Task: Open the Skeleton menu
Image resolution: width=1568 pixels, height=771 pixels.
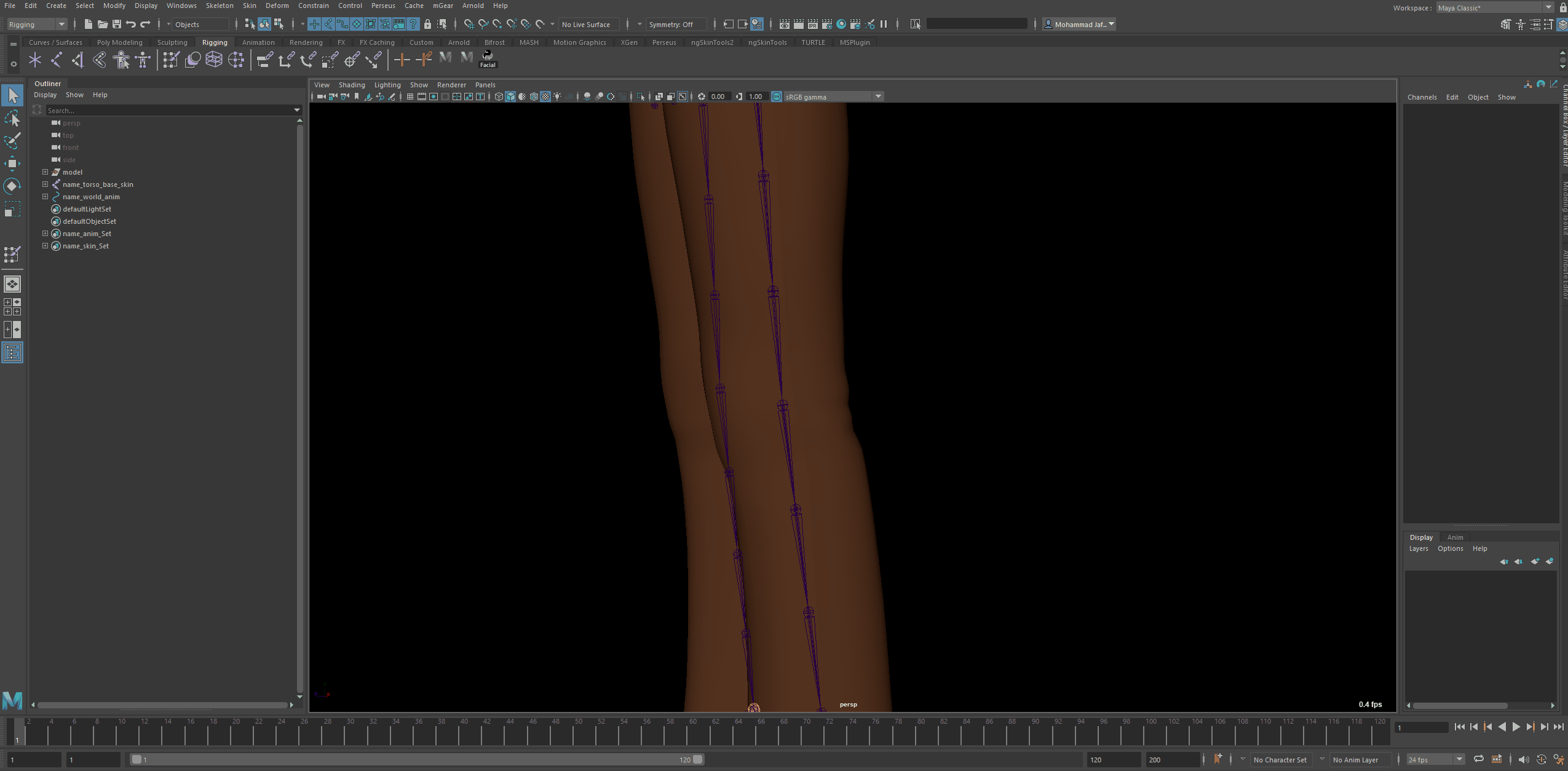Action: 219,6
